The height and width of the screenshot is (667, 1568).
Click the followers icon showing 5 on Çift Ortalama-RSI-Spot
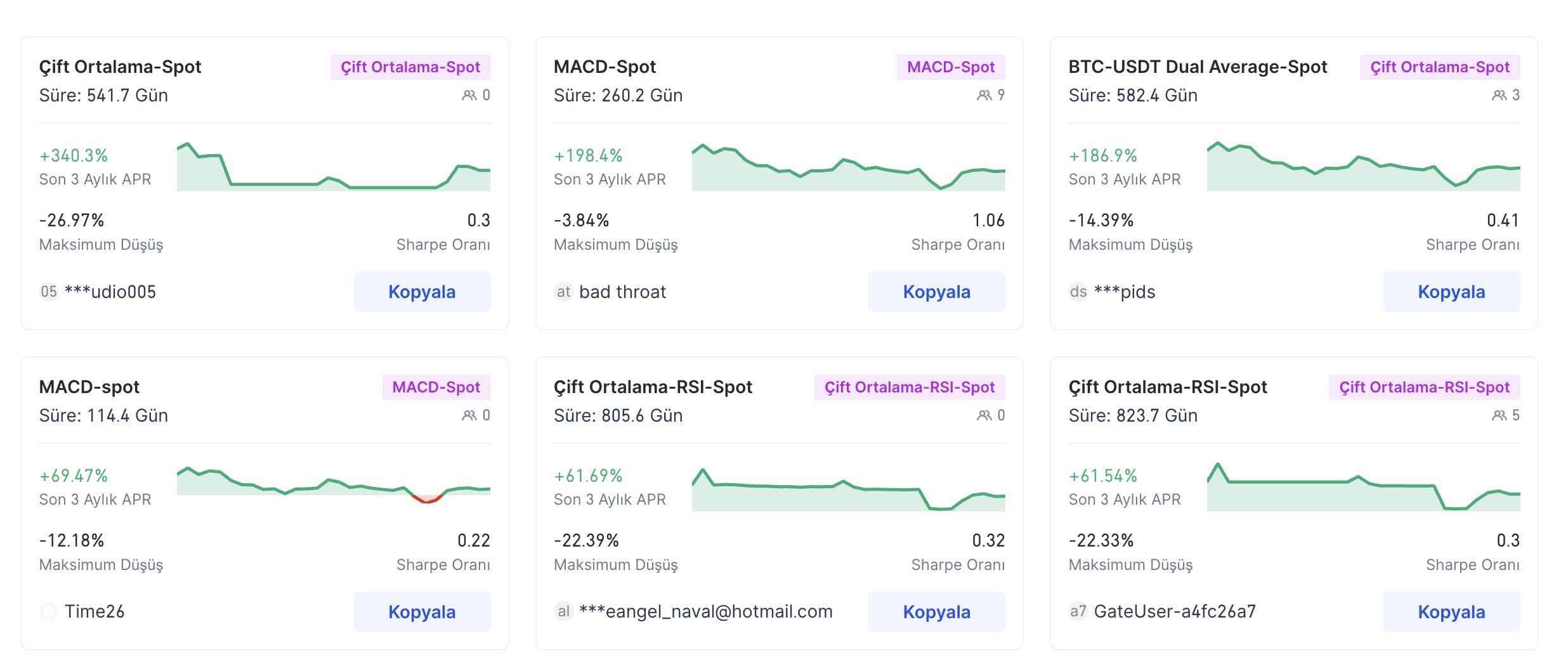1499,415
